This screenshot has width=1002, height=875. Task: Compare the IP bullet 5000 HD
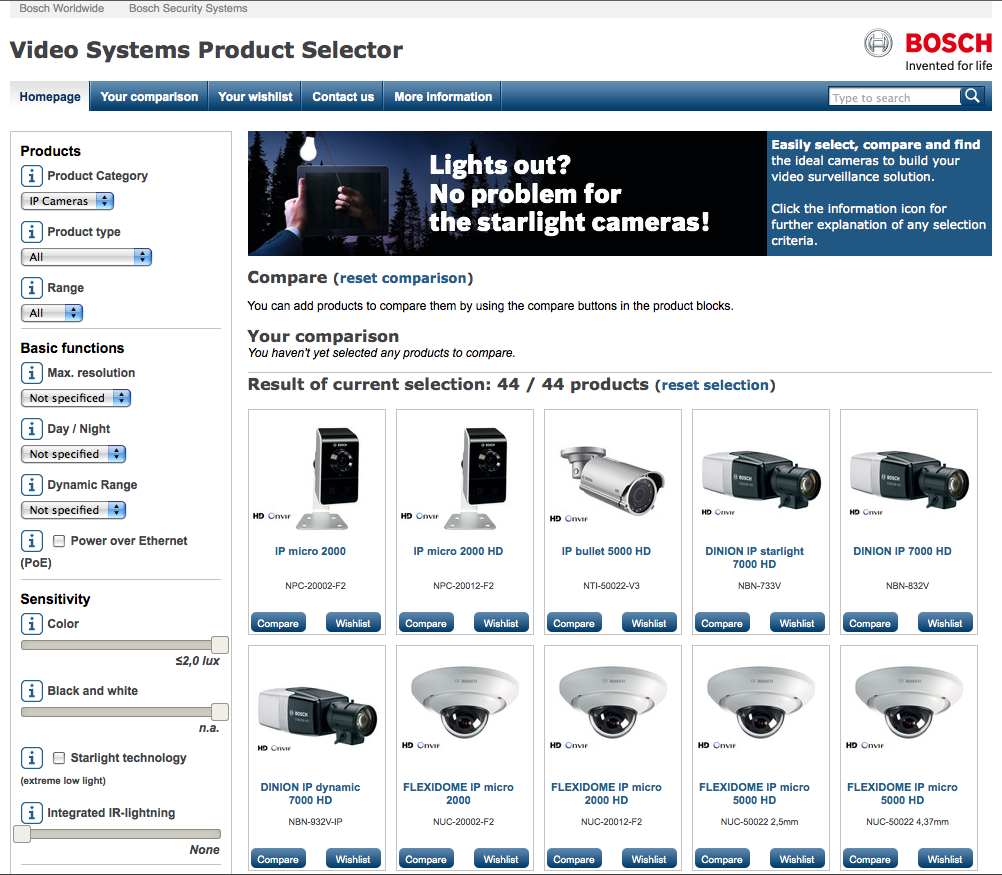574,623
